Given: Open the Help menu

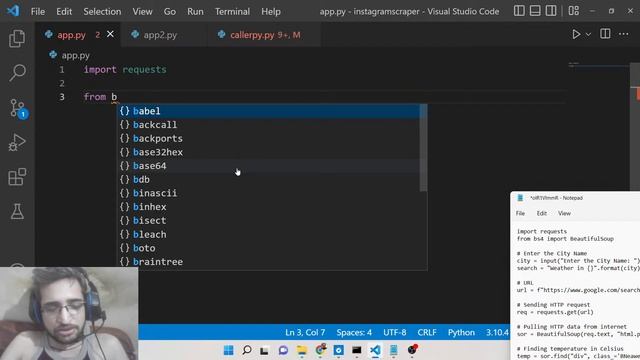Looking at the screenshot, I should click(271, 11).
